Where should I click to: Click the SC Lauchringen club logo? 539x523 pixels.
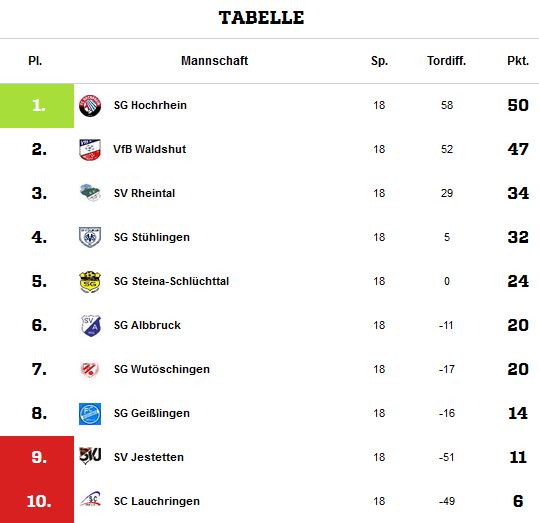coord(90,500)
